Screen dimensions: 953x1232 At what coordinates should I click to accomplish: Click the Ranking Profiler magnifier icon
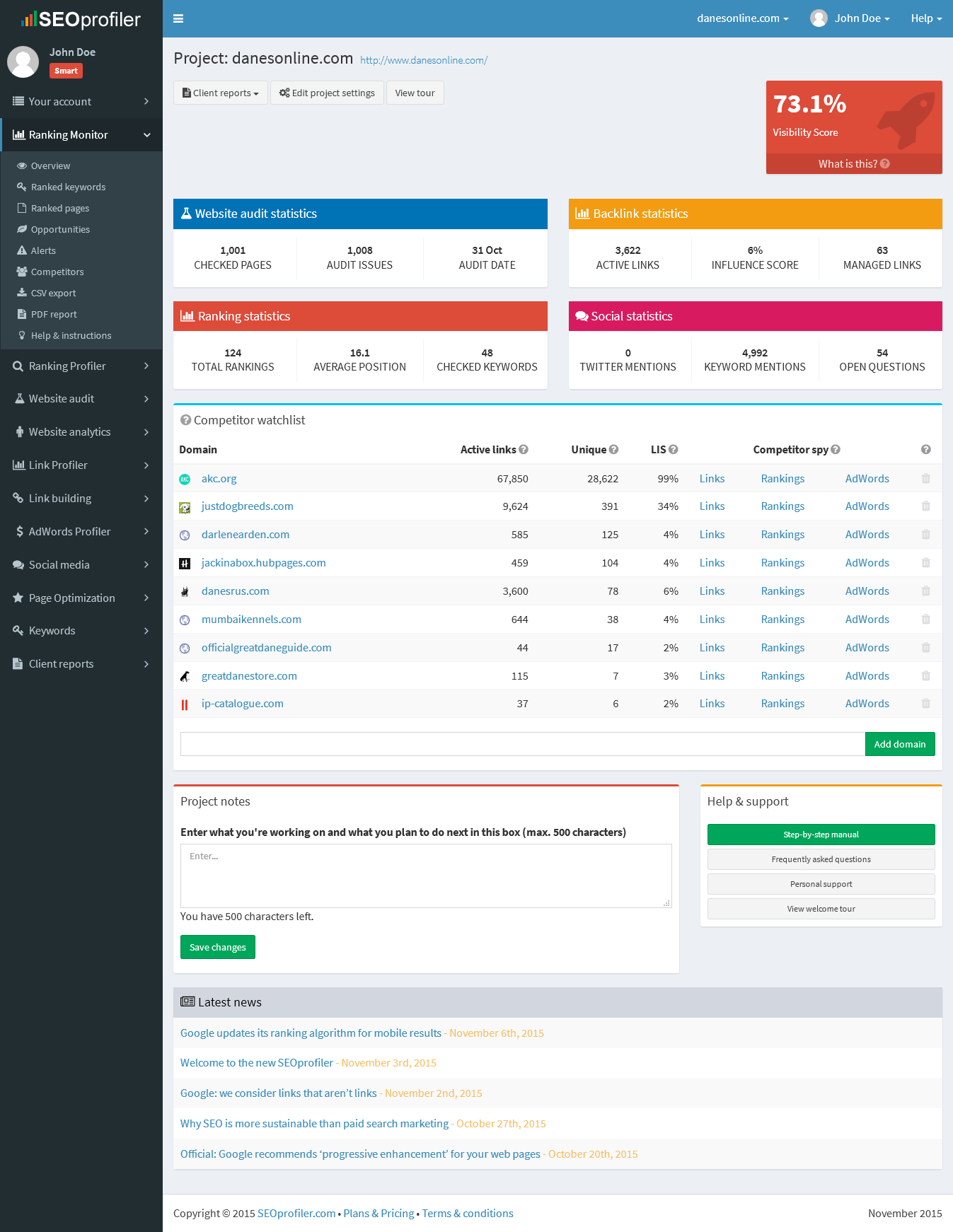click(18, 366)
